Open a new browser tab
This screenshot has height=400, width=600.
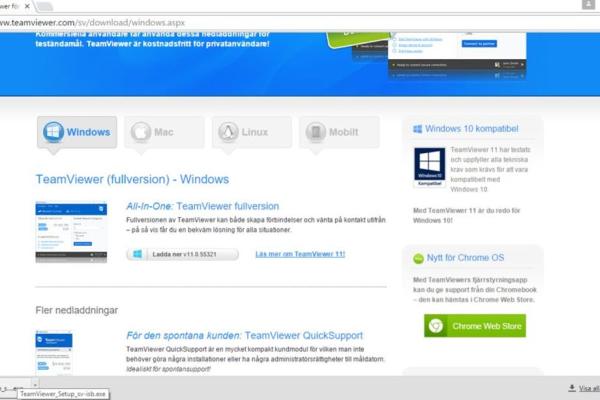45,6
